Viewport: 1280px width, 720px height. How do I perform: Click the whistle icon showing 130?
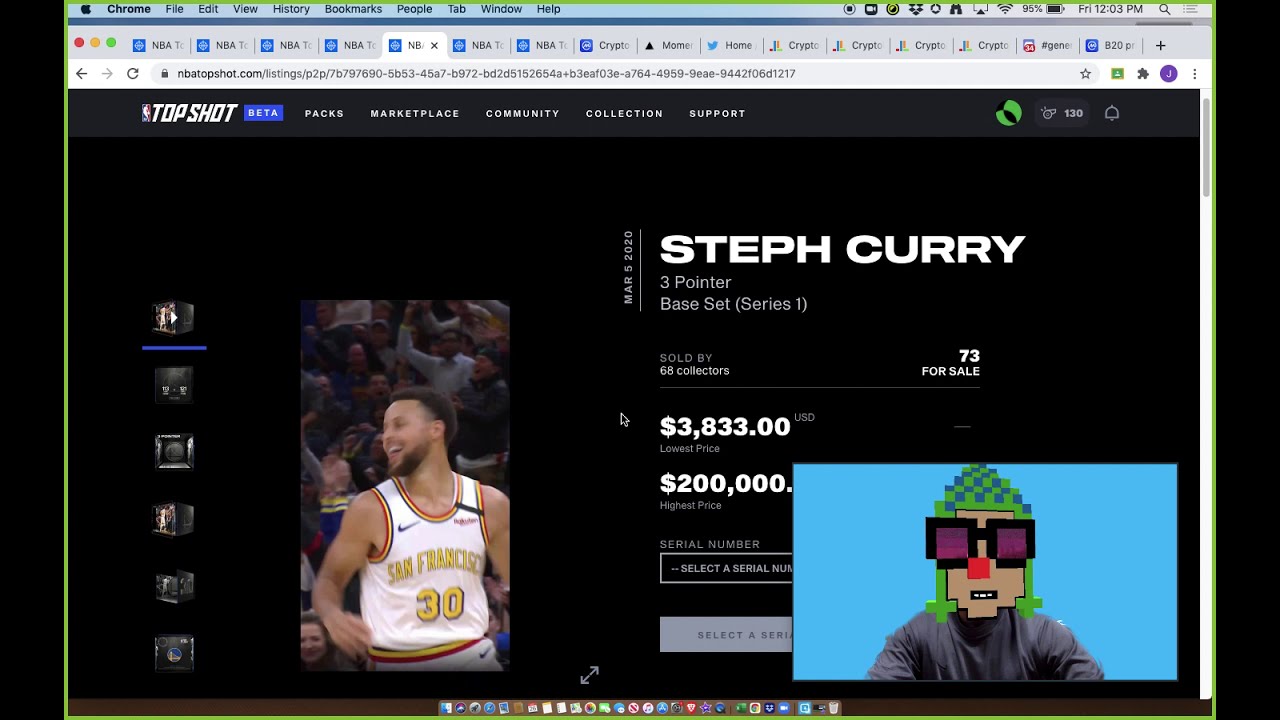(1062, 113)
